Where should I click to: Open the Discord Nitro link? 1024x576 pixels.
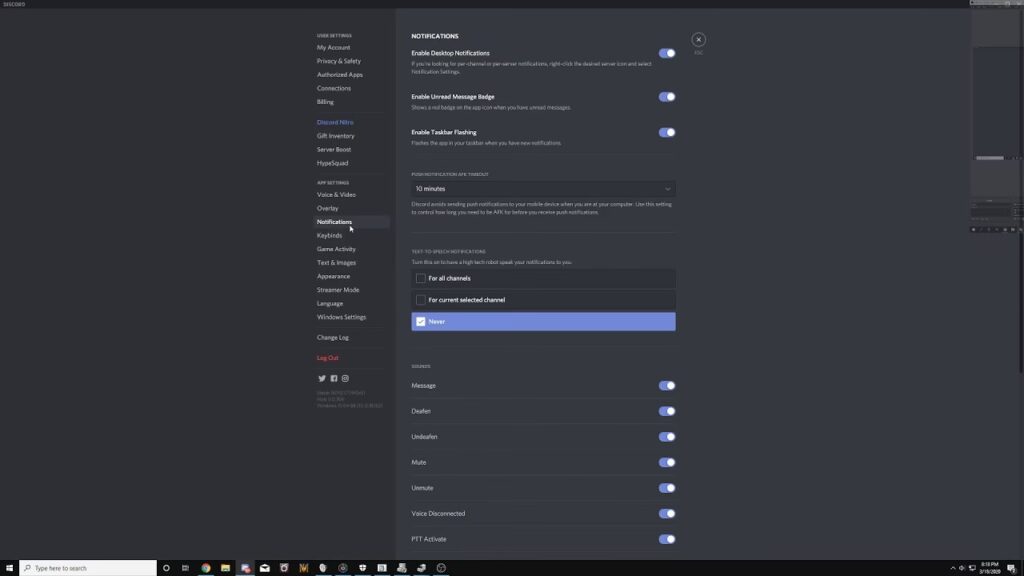click(x=335, y=122)
